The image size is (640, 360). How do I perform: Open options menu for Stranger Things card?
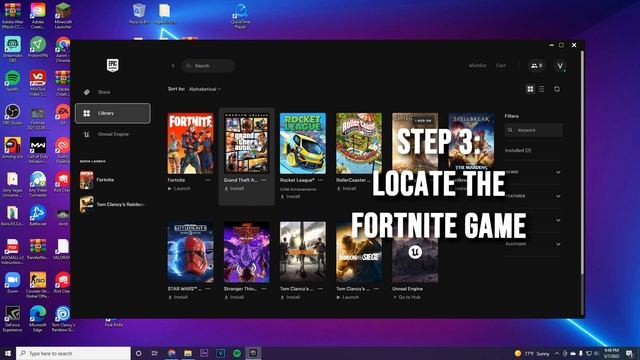pos(264,289)
